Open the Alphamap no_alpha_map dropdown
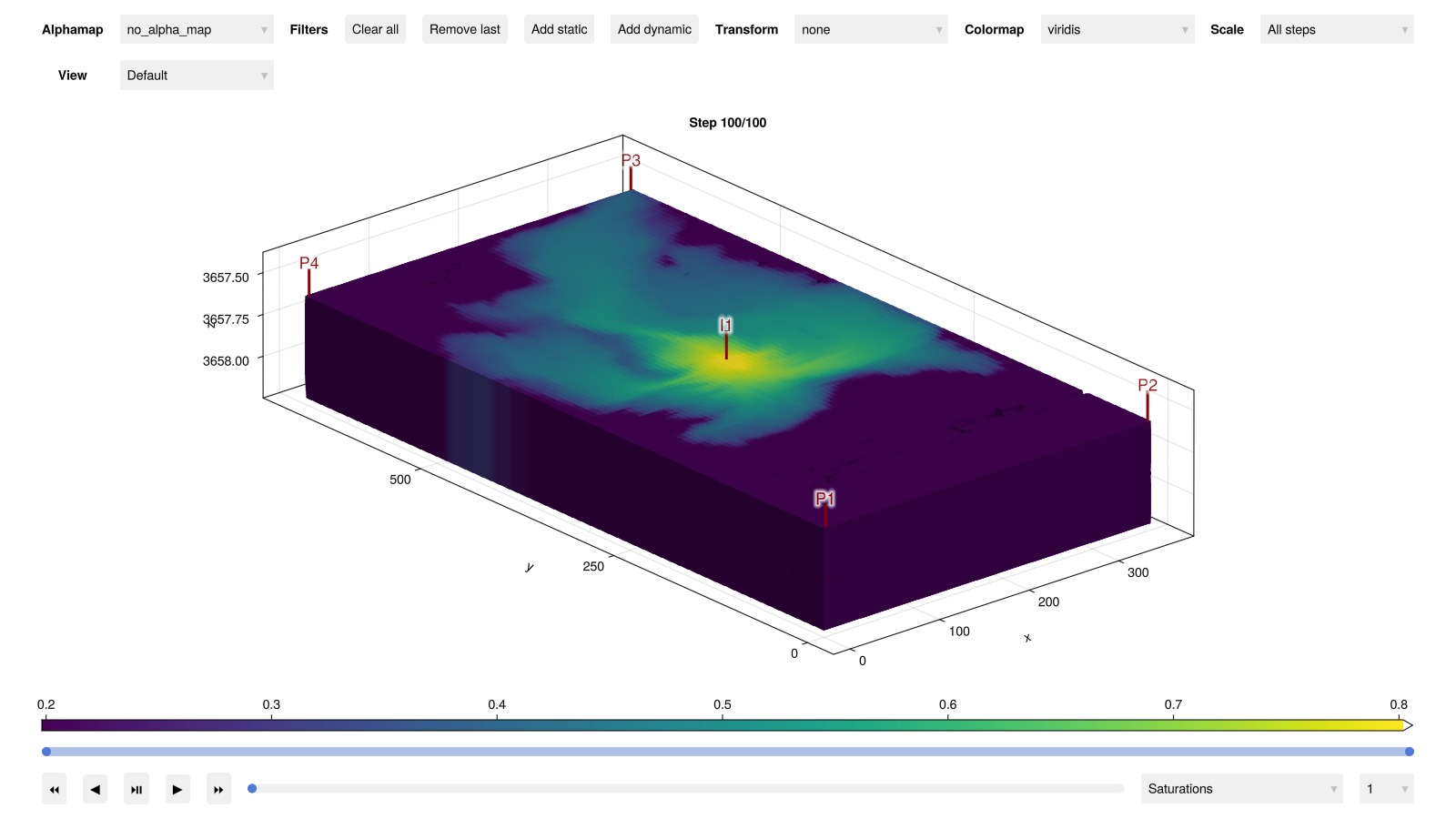The height and width of the screenshot is (819, 1456). tap(197, 30)
